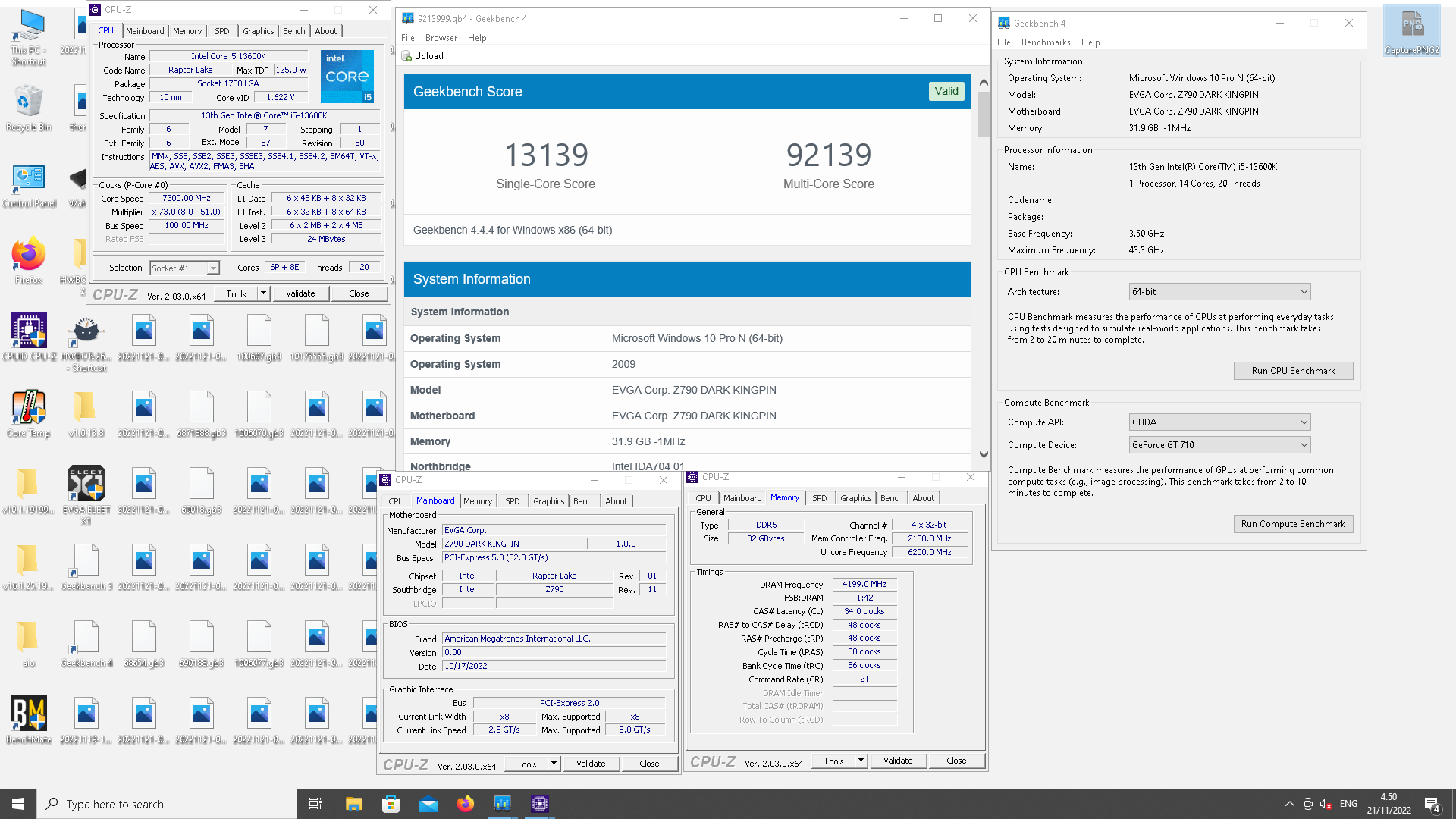This screenshot has height=819, width=1456.
Task: Click Run CPU Benchmark button
Action: (x=1293, y=371)
